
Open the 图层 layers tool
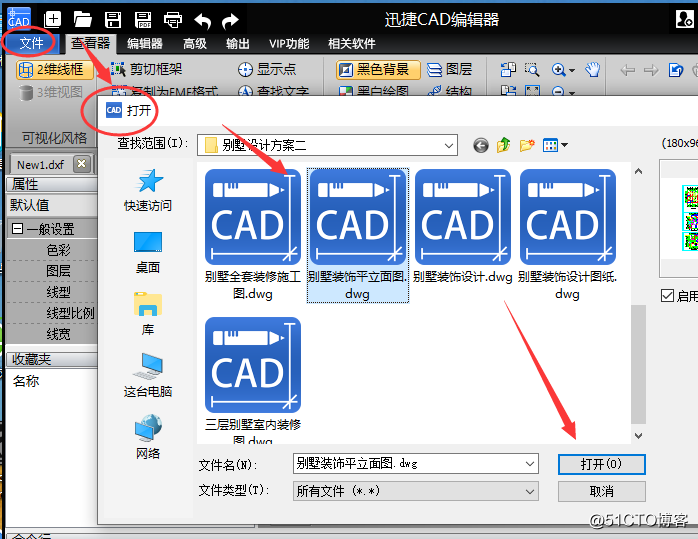(x=449, y=69)
